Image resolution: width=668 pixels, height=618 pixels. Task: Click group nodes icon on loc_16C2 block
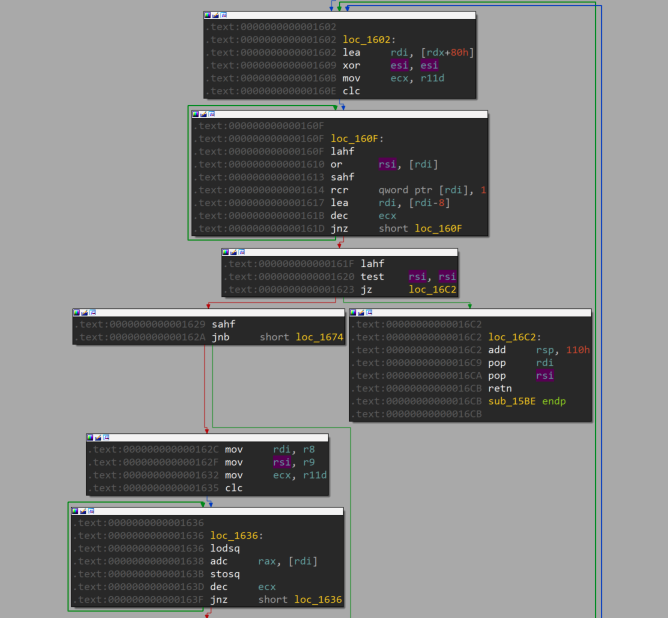369,313
